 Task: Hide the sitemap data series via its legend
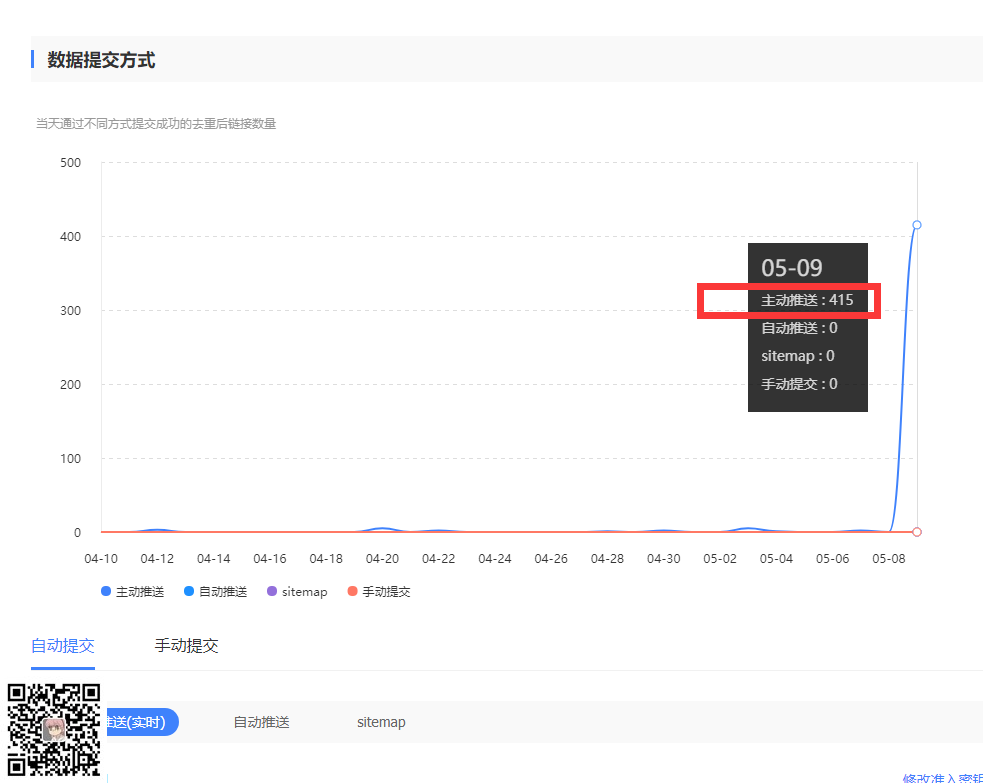pos(297,591)
